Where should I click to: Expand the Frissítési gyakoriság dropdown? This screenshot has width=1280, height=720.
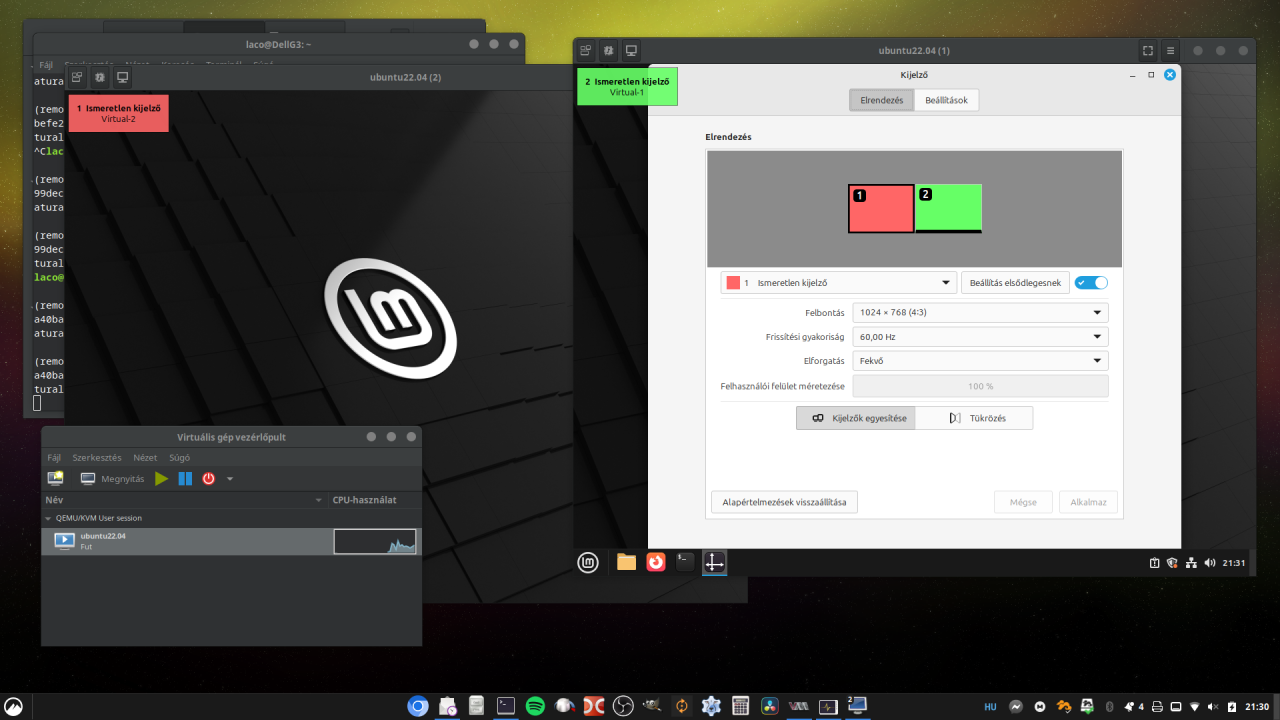tap(980, 337)
